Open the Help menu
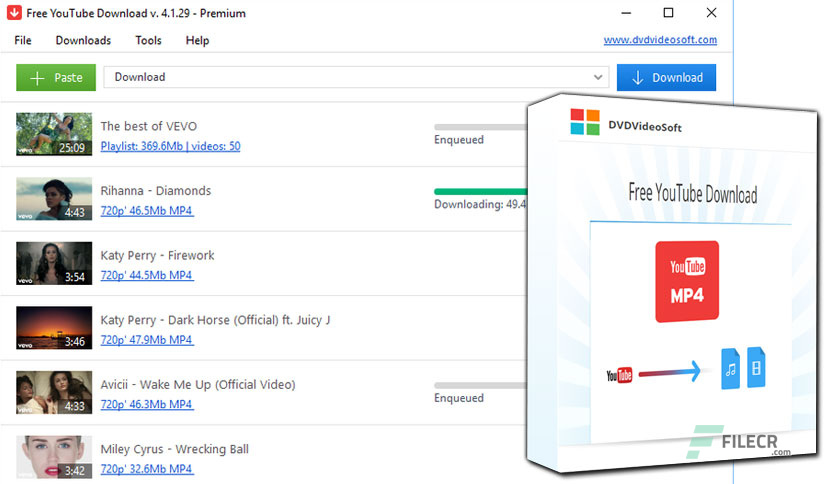The width and height of the screenshot is (836, 484). click(x=197, y=41)
